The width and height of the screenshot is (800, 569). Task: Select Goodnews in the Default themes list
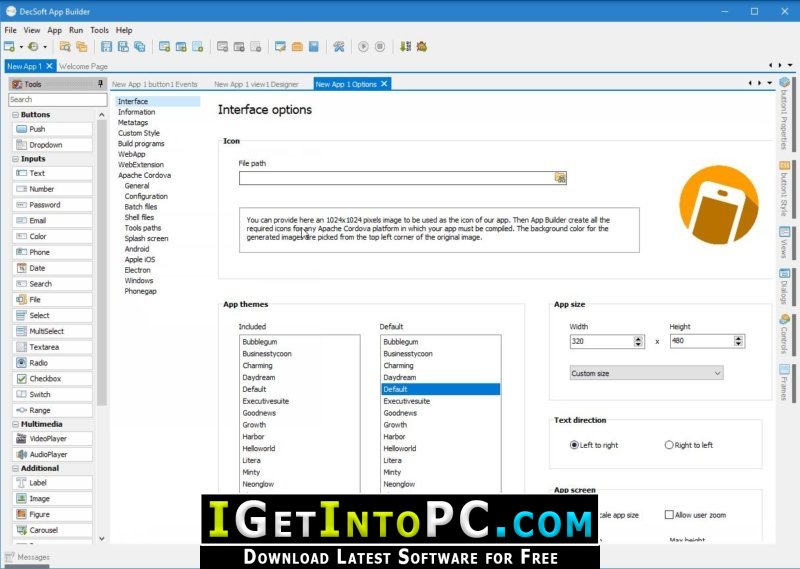point(401,413)
